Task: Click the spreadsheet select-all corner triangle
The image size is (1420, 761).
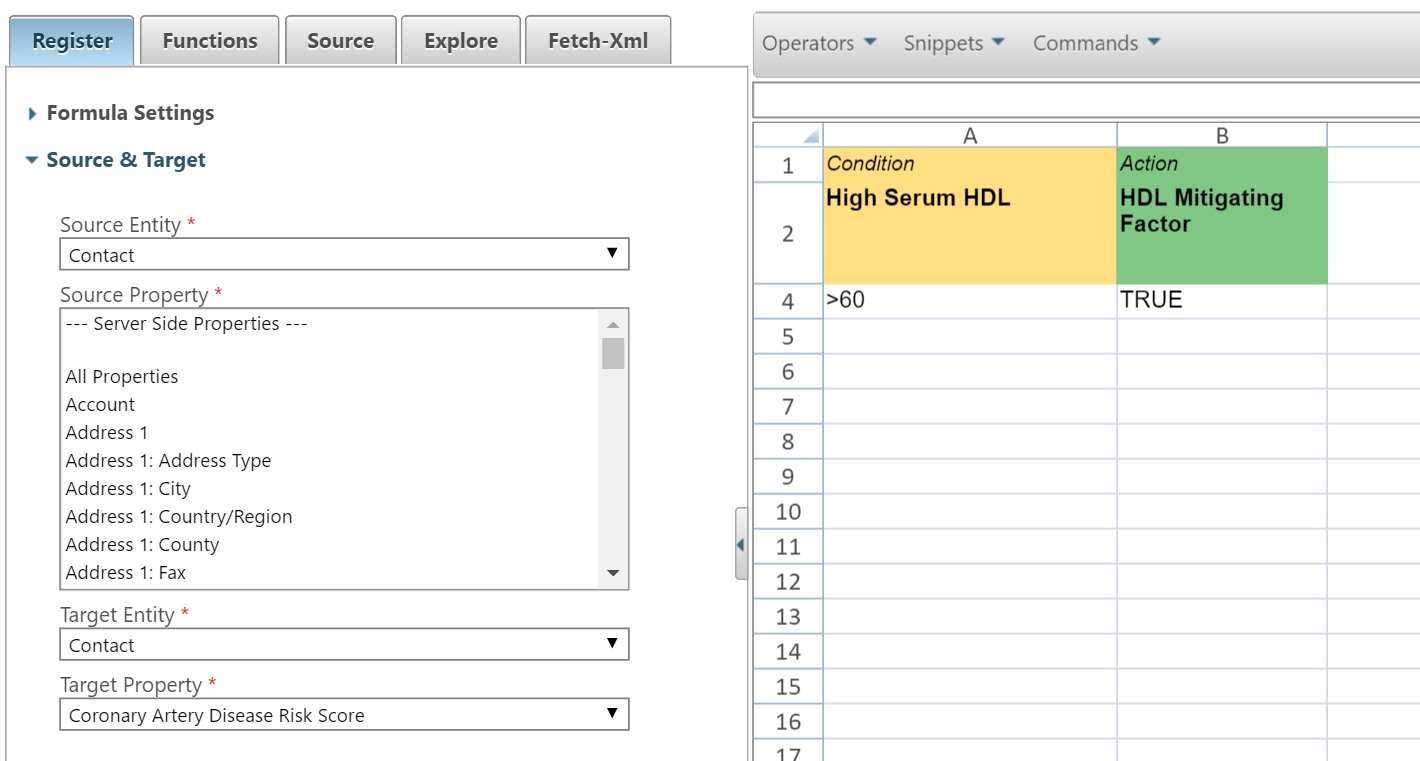Action: [810, 136]
